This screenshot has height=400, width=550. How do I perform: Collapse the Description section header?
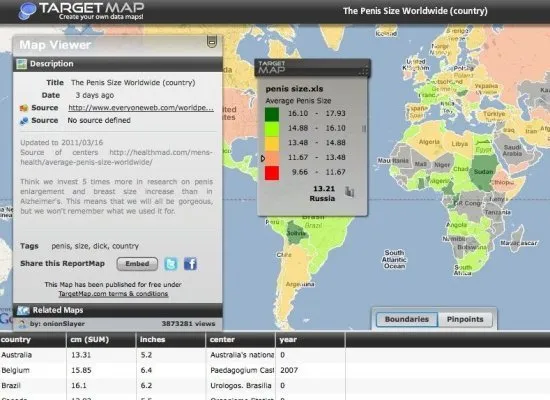118,64
